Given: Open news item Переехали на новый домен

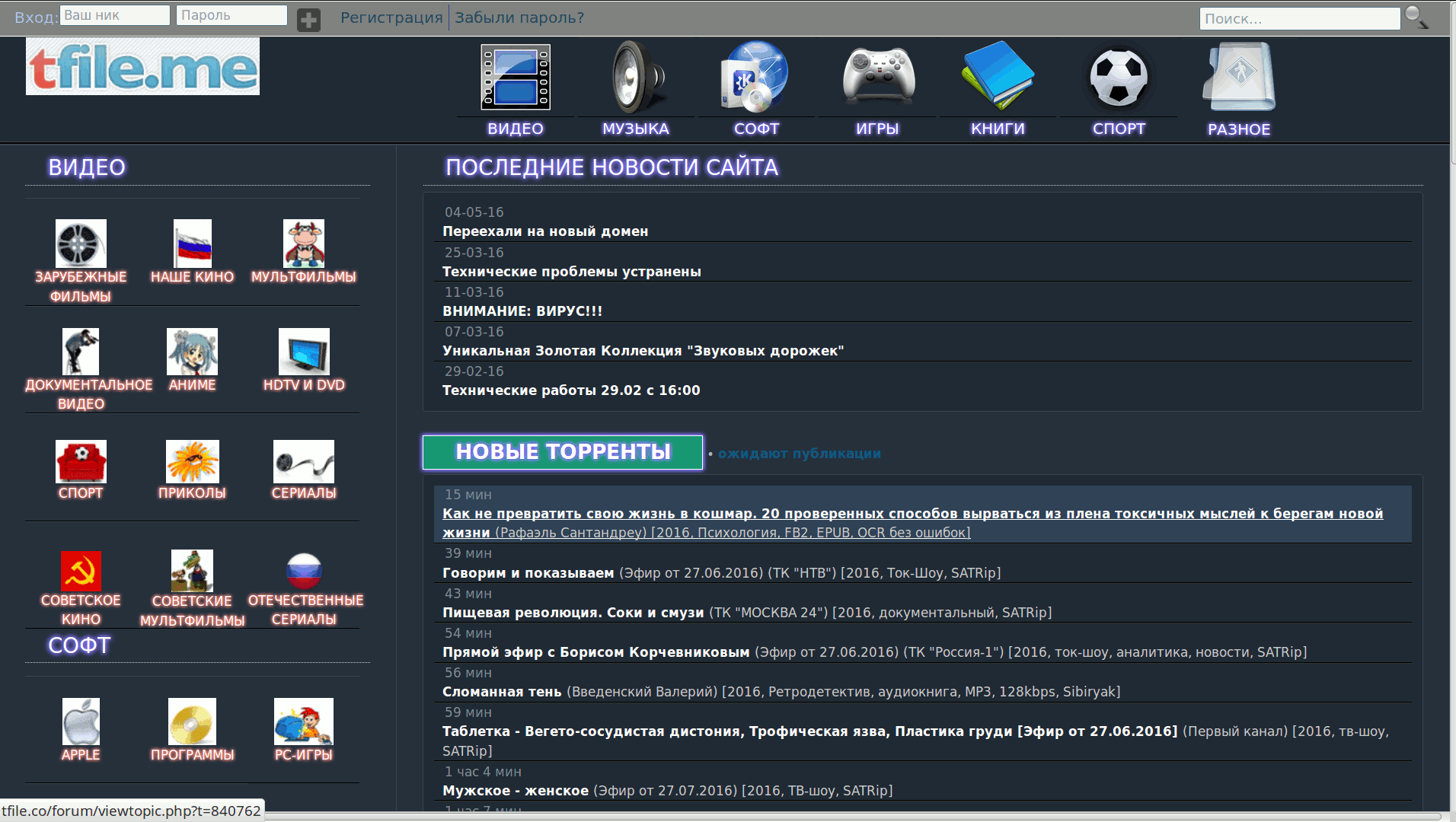Looking at the screenshot, I should tap(545, 231).
